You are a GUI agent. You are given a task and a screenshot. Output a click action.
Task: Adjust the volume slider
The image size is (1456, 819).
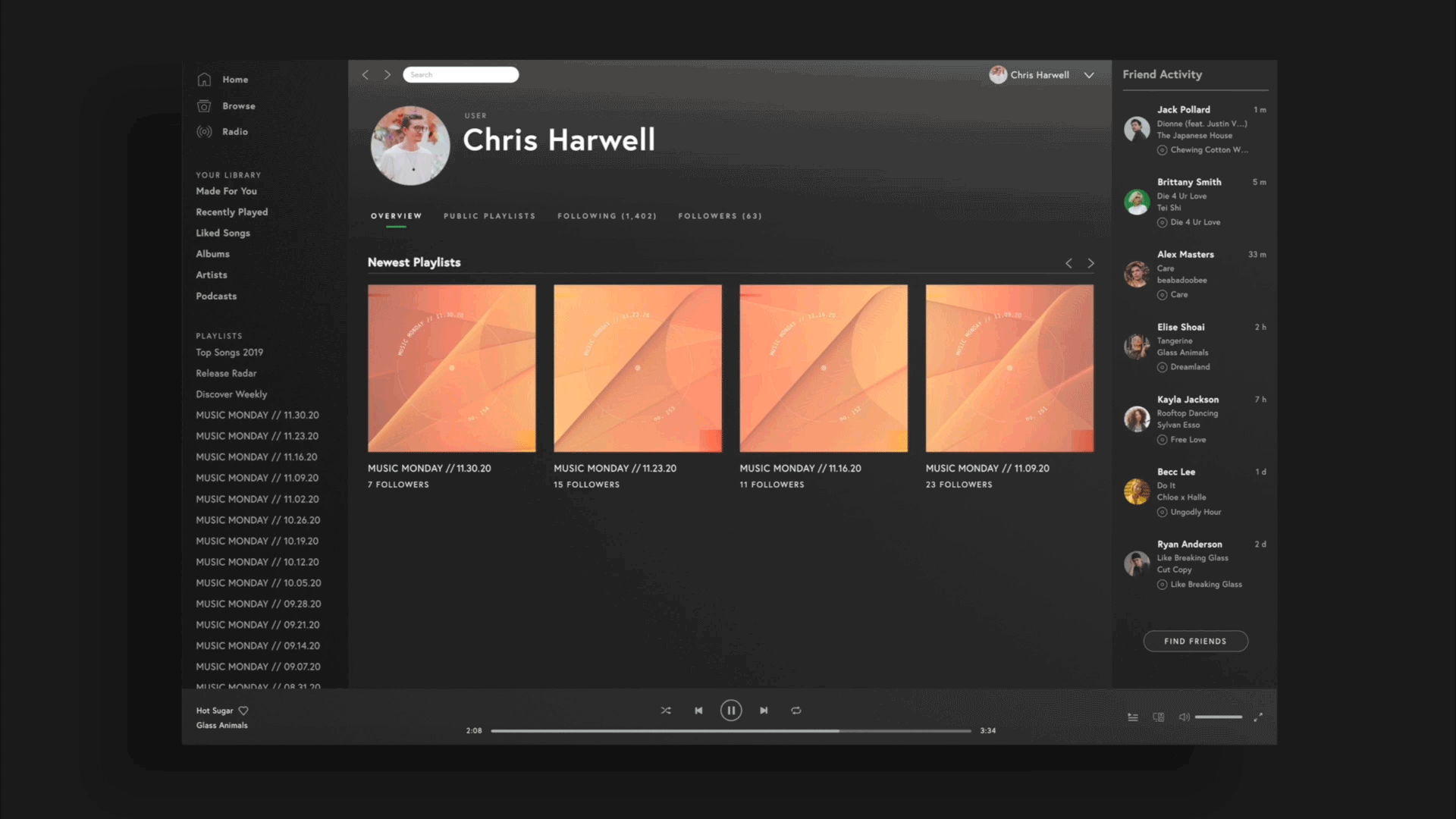pos(1219,717)
